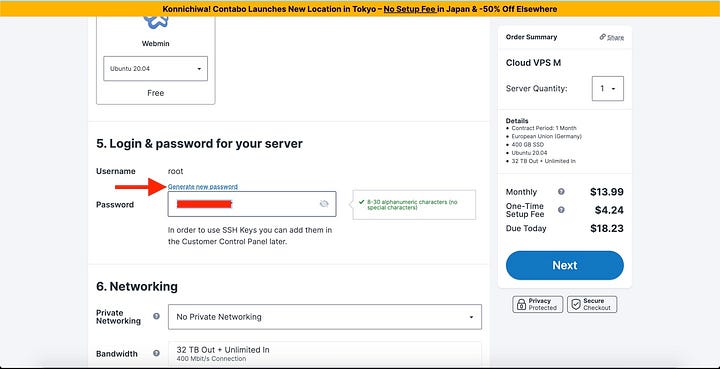This screenshot has height=369, width=720.
Task: Click the Share link icon
Action: (602, 37)
